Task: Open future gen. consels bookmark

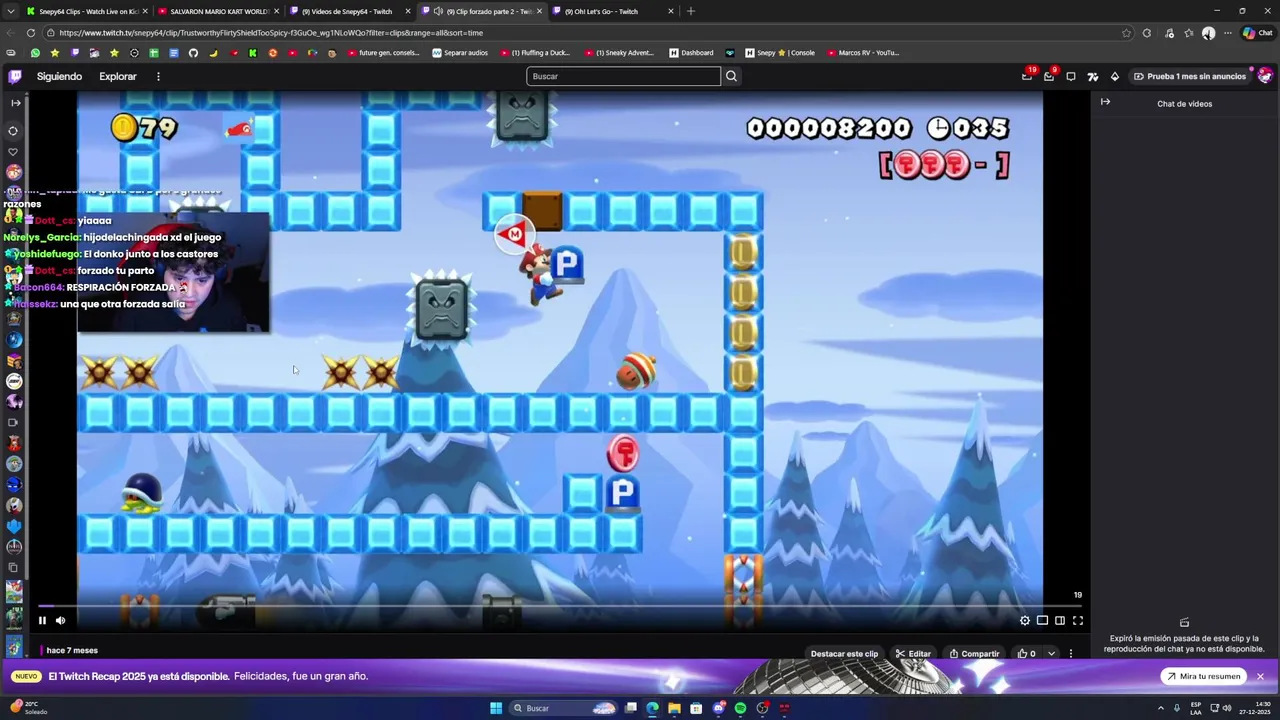Action: 383,53
